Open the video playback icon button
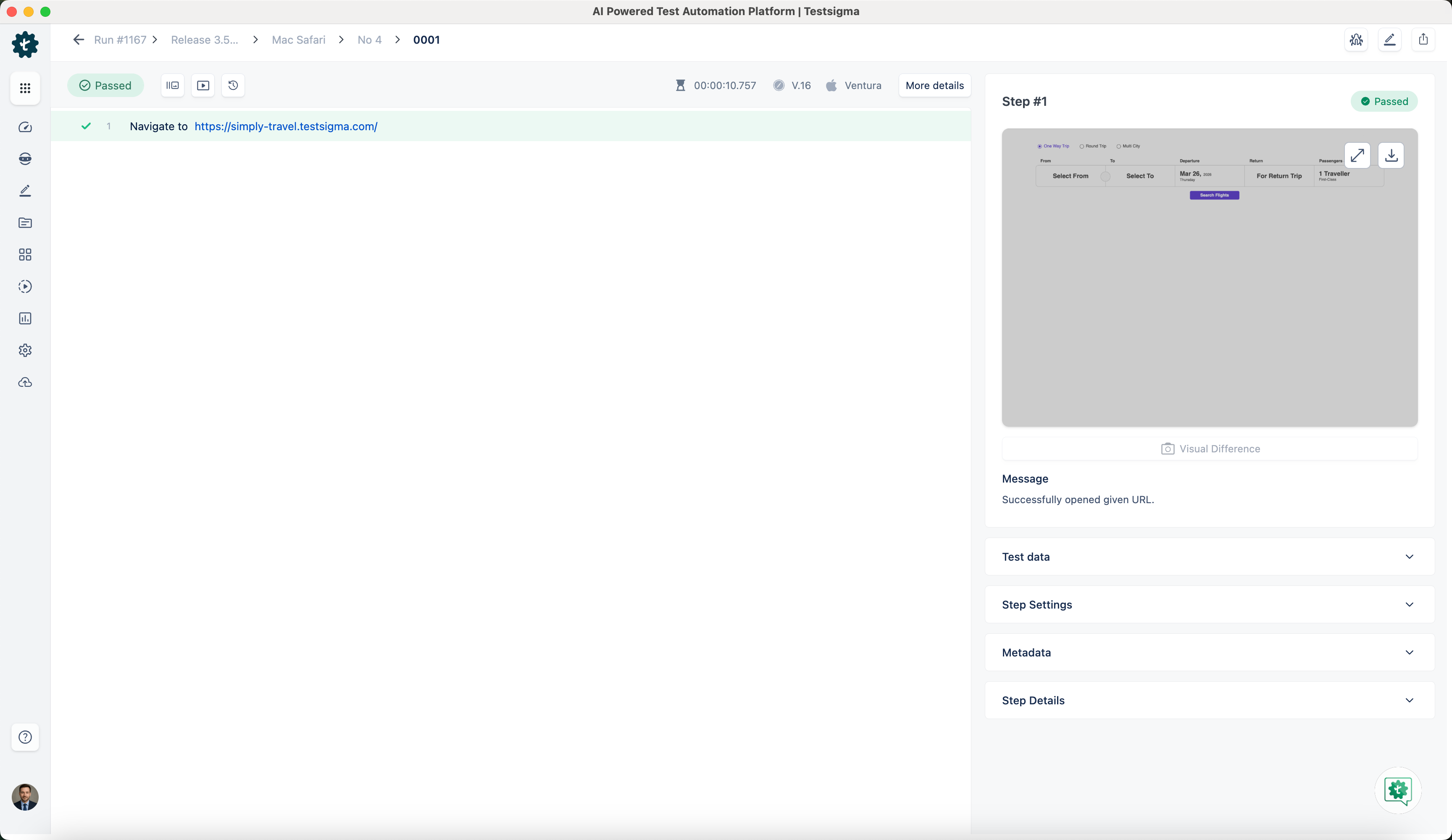This screenshot has width=1452, height=840. pos(203,85)
